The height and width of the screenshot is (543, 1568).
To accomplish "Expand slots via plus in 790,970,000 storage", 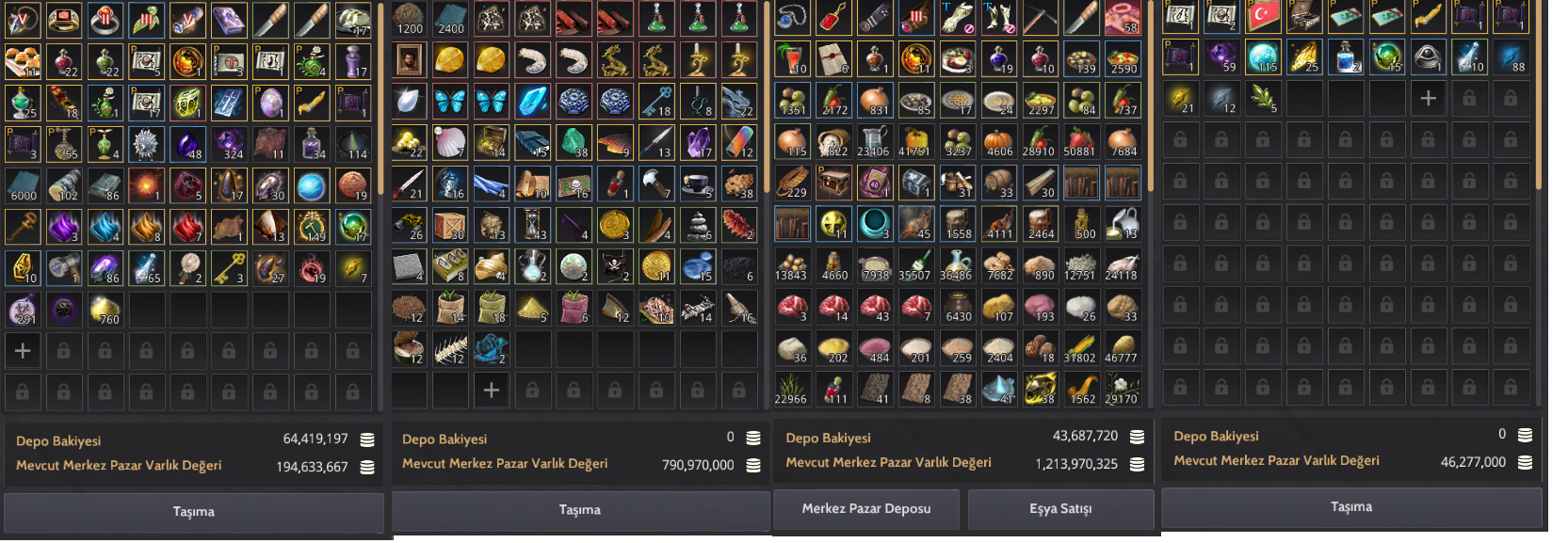I will pyautogui.click(x=492, y=390).
